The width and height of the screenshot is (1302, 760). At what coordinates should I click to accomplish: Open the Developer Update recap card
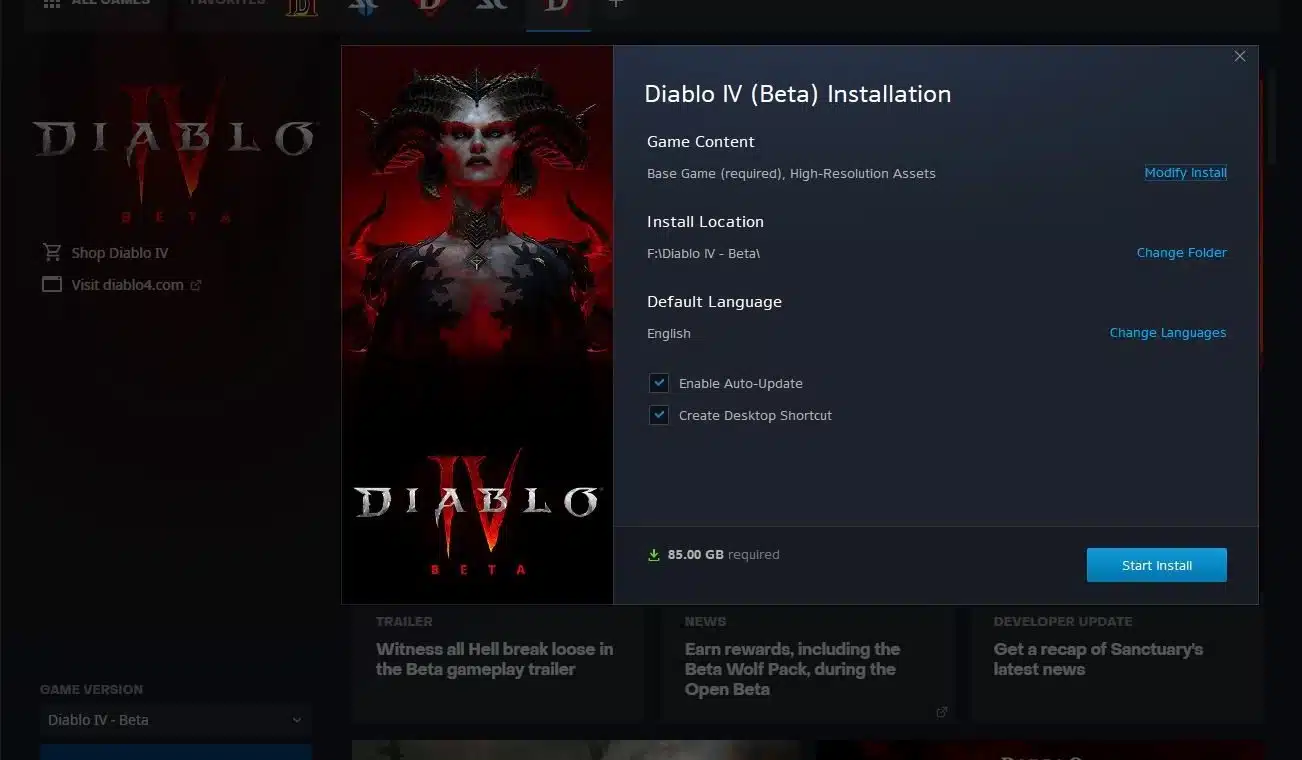click(1117, 665)
